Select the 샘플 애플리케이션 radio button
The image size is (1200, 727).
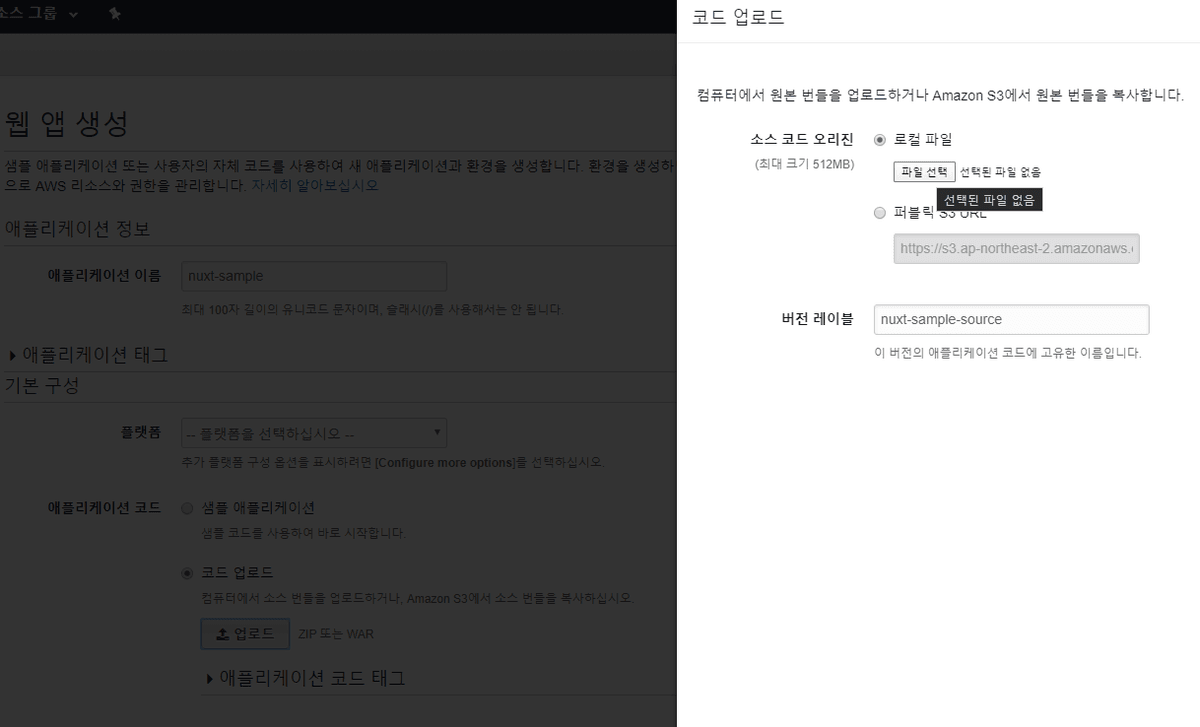pos(186,508)
